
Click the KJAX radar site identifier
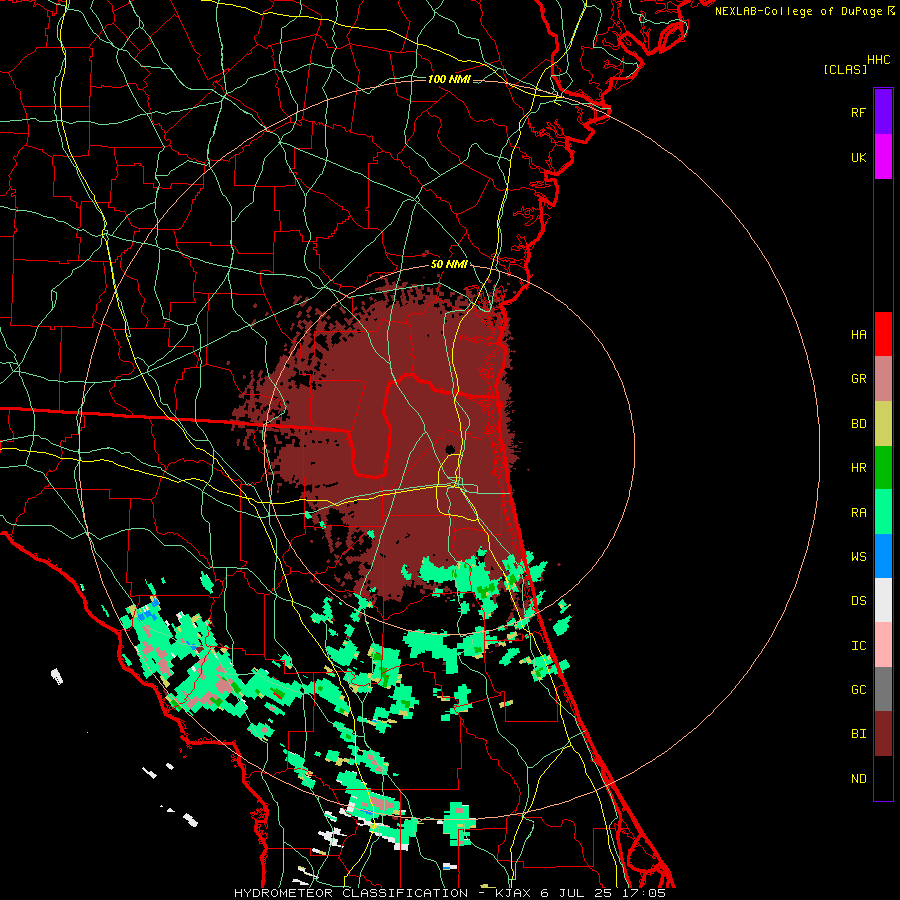coord(513,893)
